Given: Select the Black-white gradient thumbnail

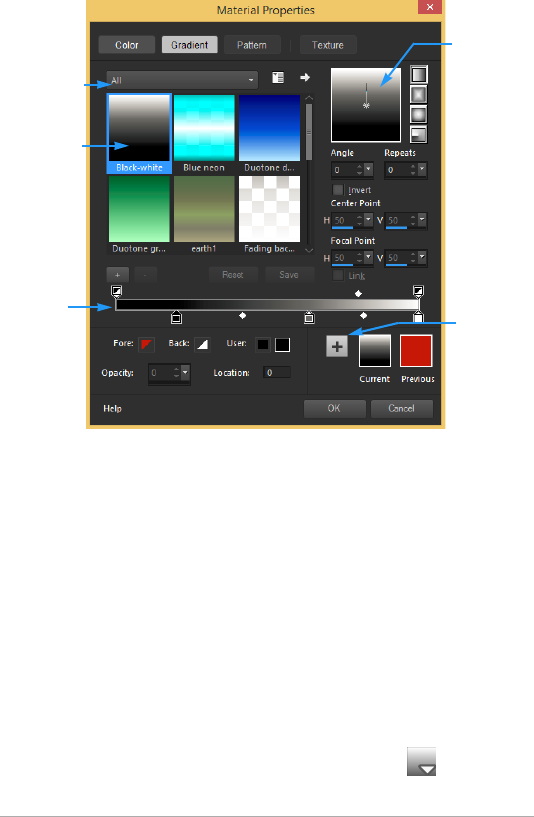Looking at the screenshot, I should click(x=139, y=133).
